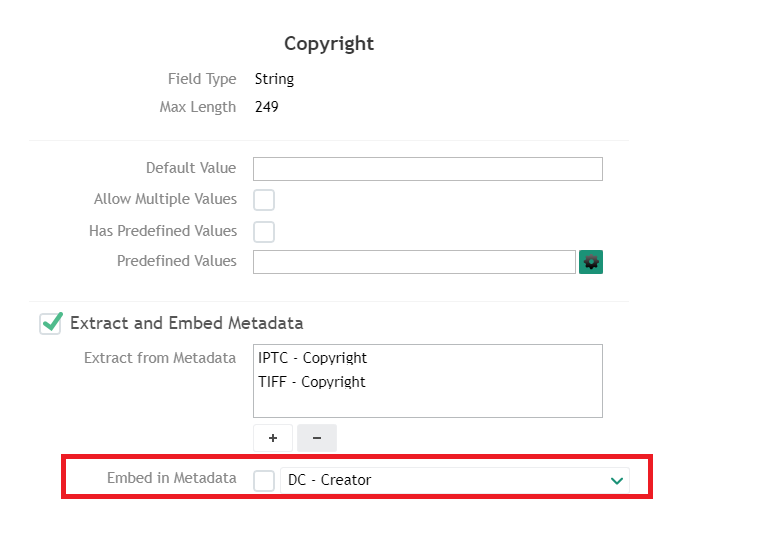769x555 pixels.
Task: Enable the Allow Multiple Values checkbox
Action: [264, 200]
